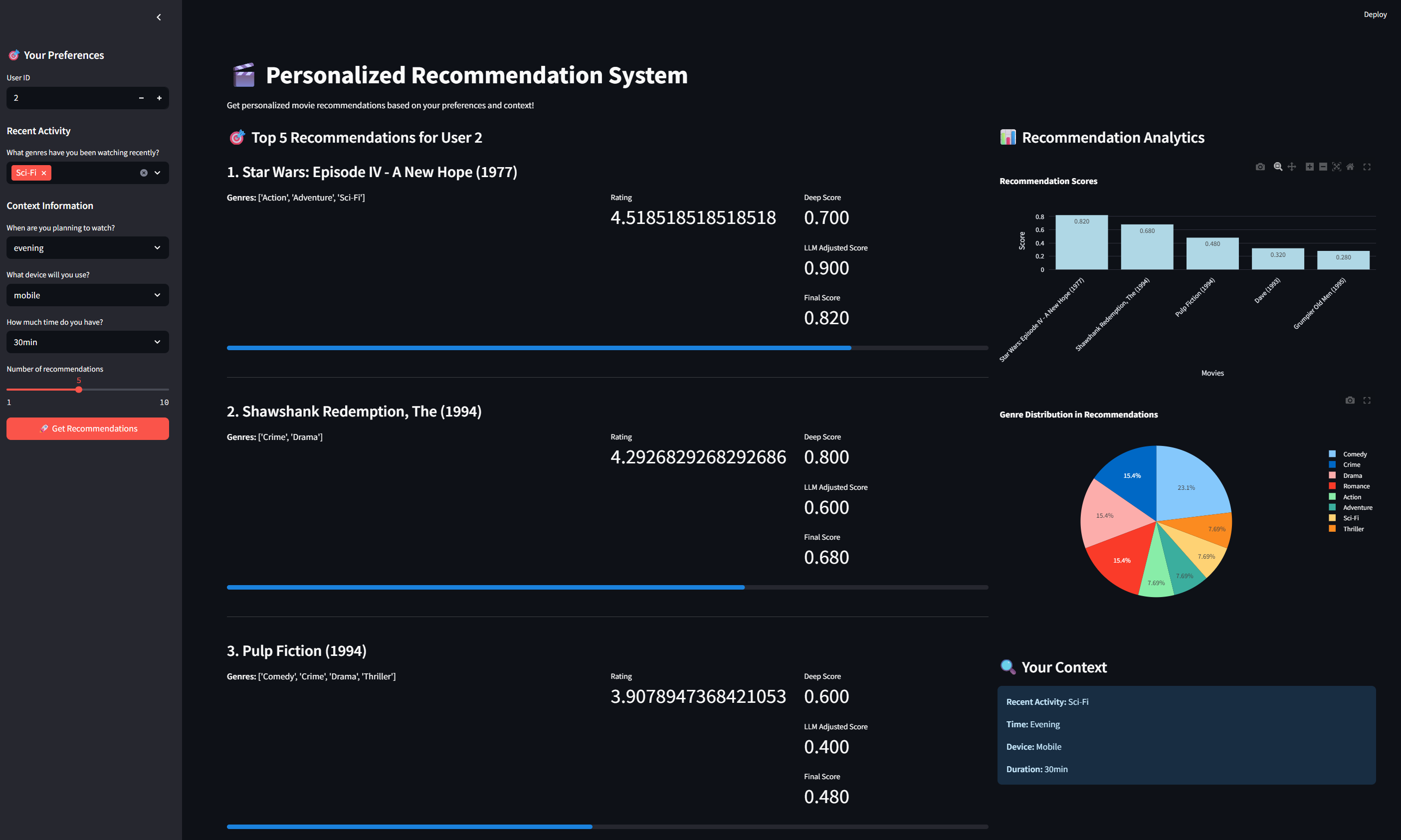Remove the Sci-Fi genre tag

43,173
